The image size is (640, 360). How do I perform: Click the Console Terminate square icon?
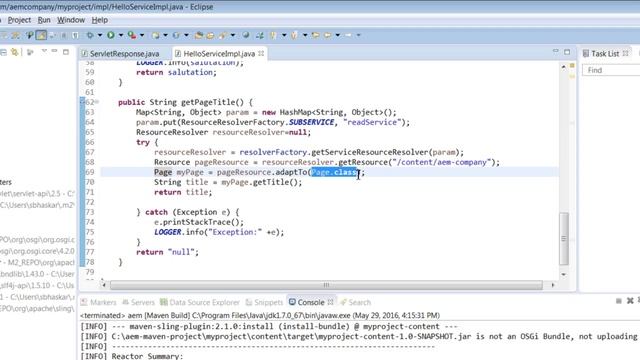click(x=619, y=301)
